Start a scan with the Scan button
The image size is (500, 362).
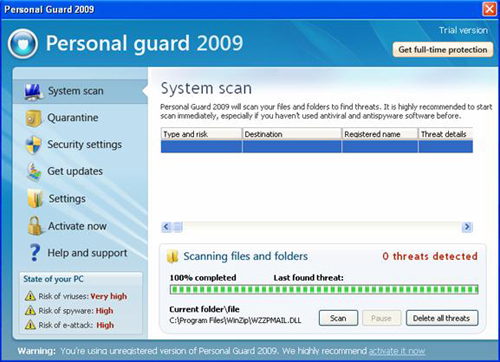click(338, 318)
